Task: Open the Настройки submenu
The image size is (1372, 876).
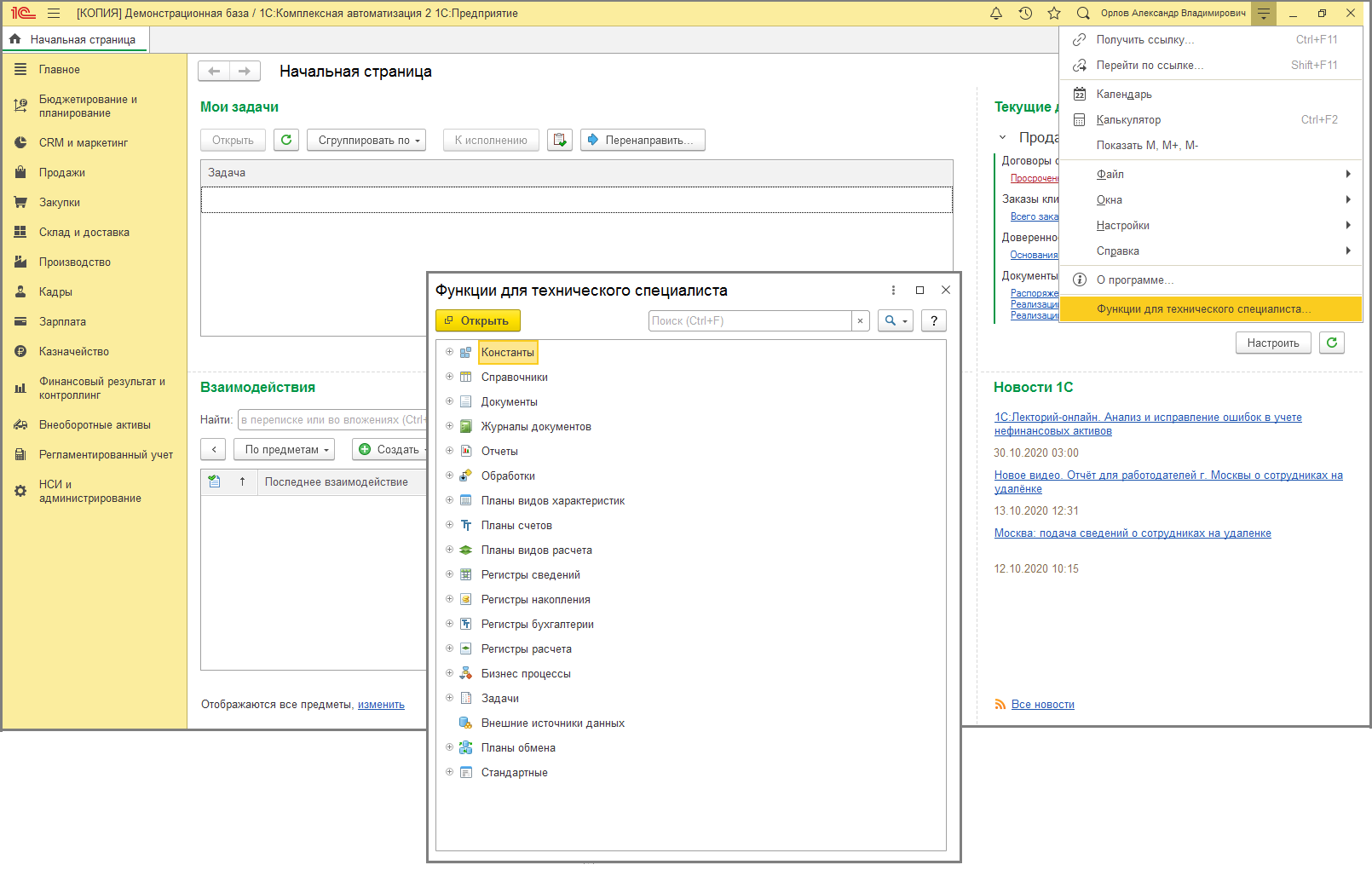Action: pyautogui.click(x=1122, y=226)
